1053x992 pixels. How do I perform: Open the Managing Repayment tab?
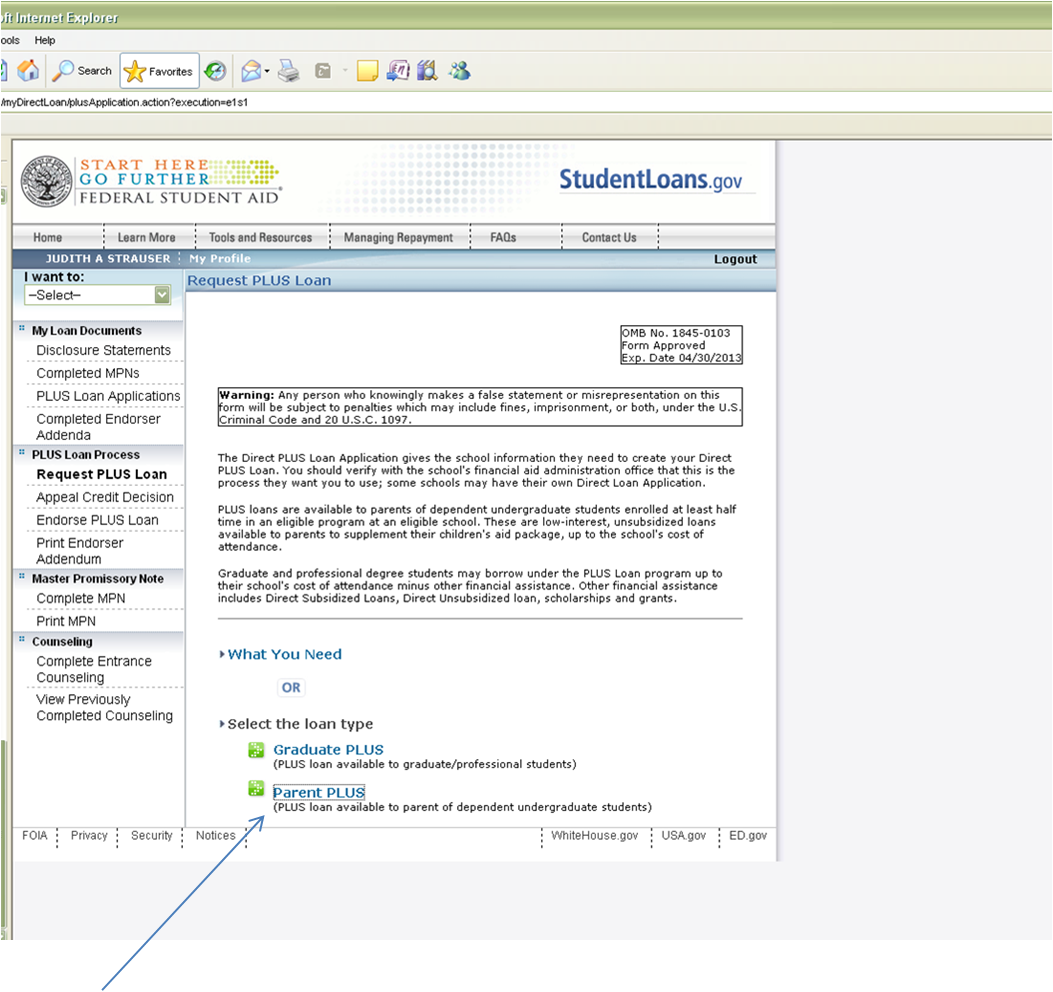(398, 237)
